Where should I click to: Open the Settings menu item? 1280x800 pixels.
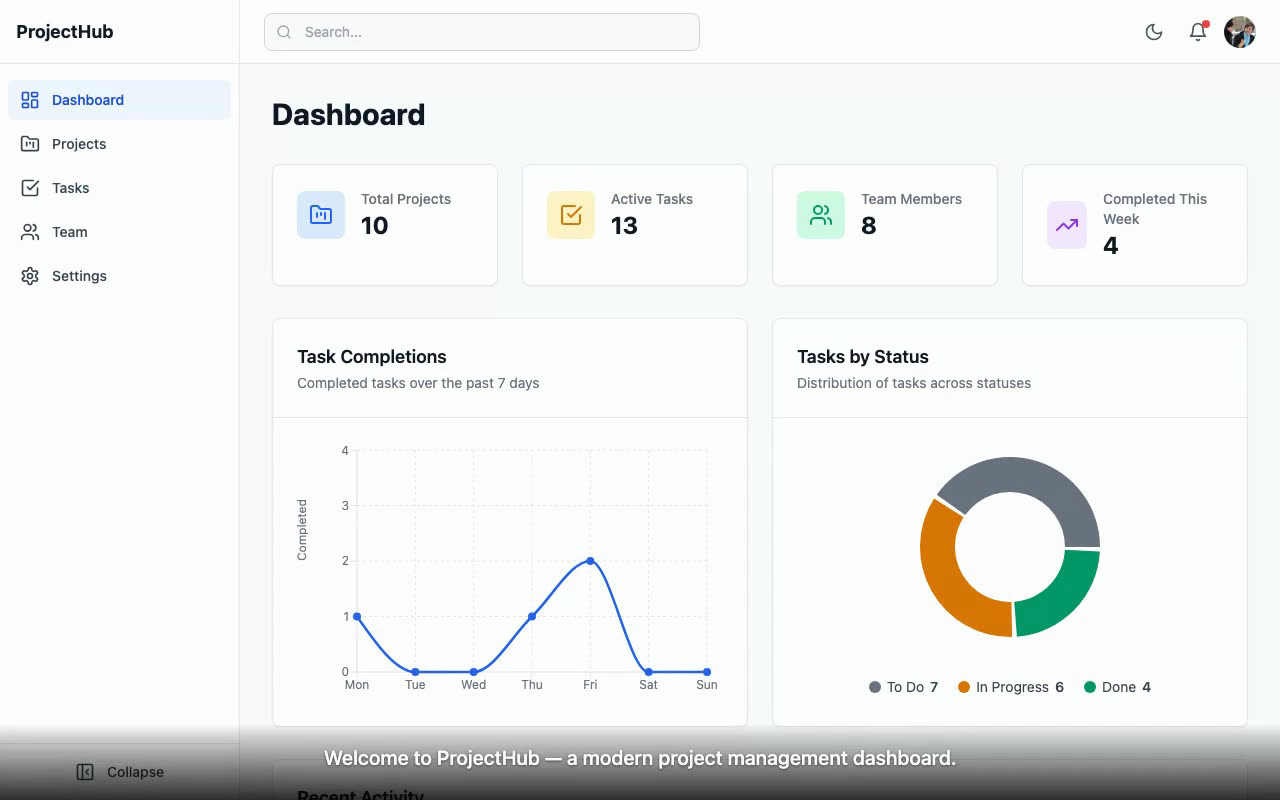pos(119,276)
